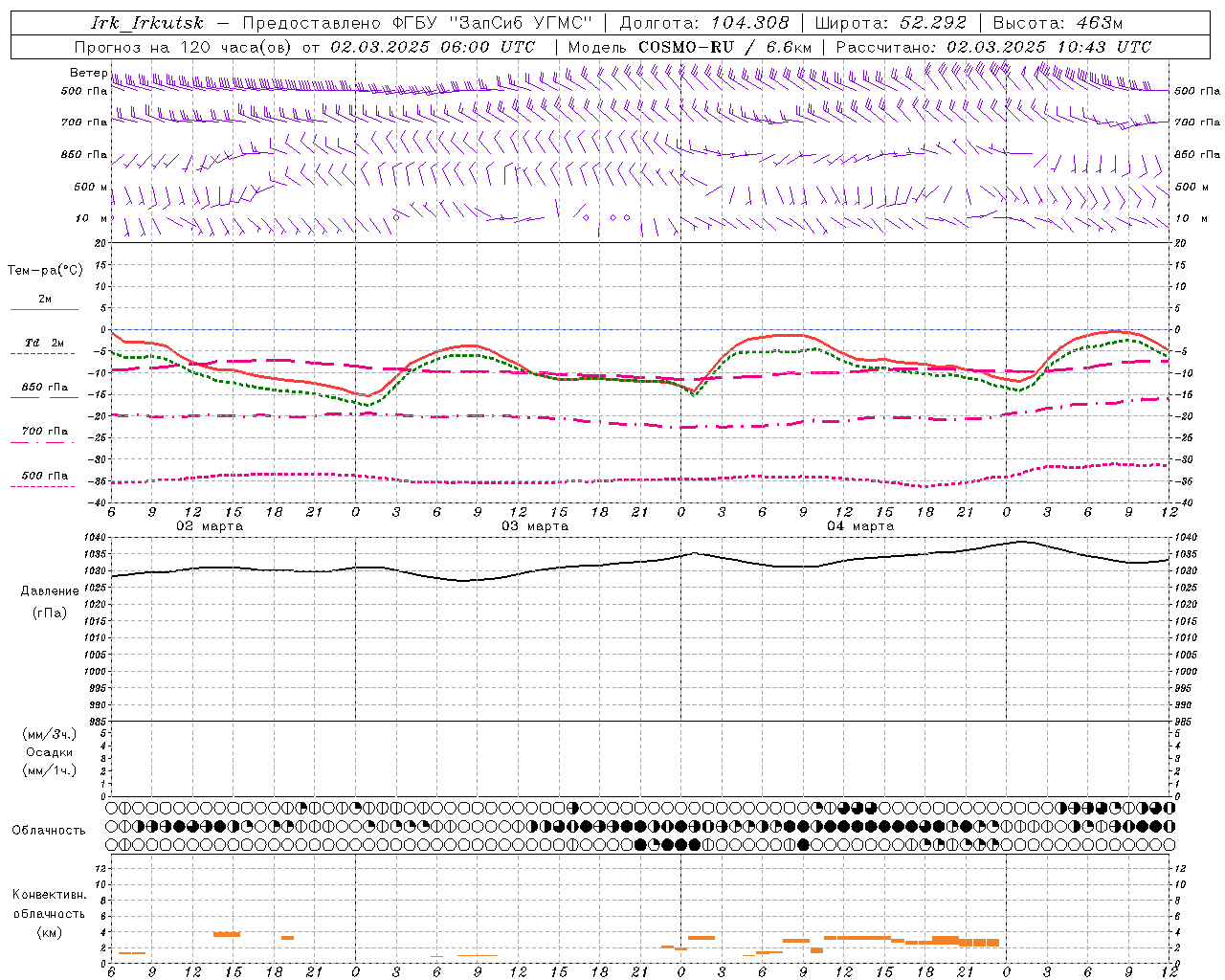Click the 500 гПа entry in the temperature legend

pos(45,476)
